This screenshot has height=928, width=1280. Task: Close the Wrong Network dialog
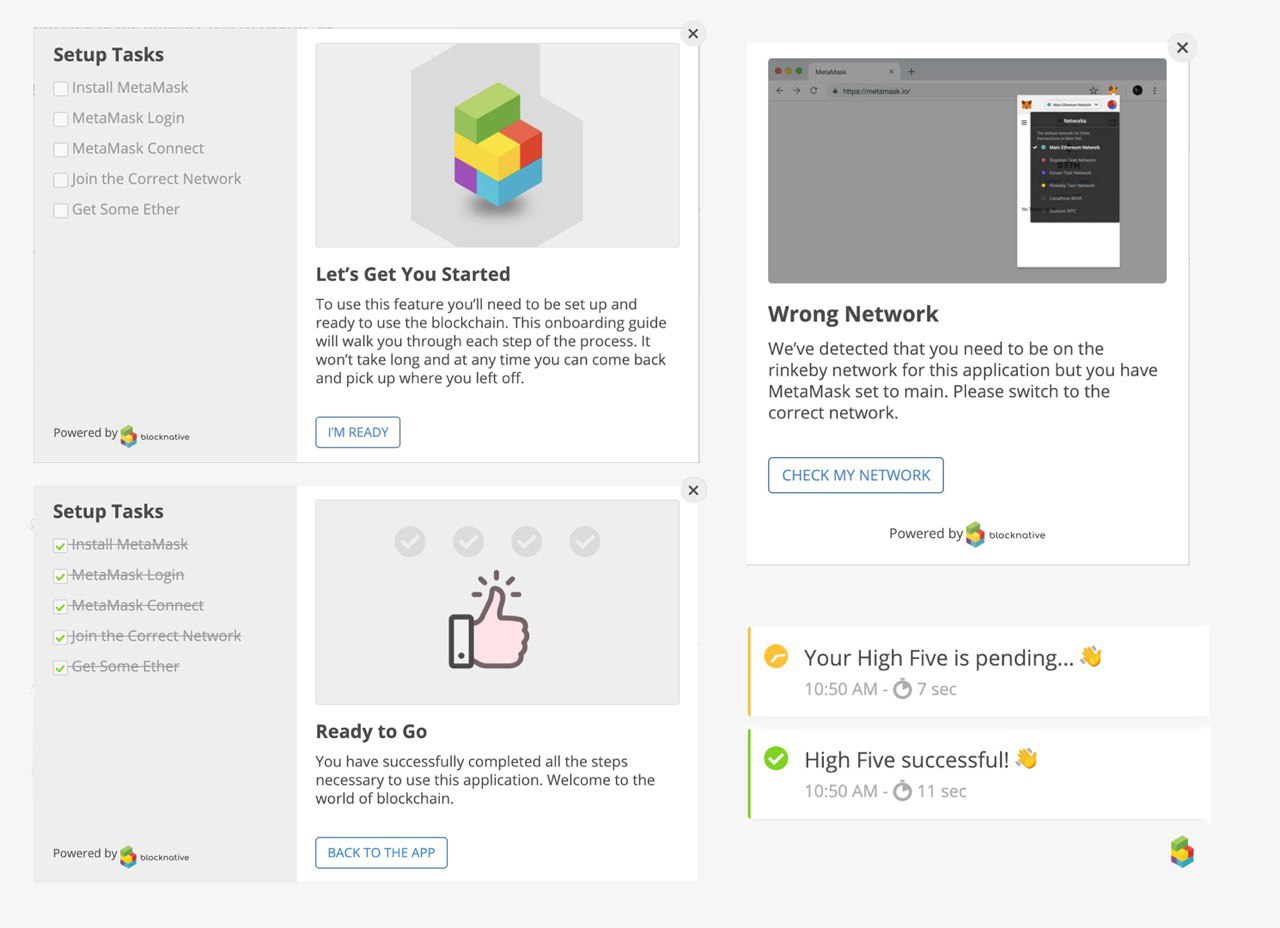pos(1182,47)
